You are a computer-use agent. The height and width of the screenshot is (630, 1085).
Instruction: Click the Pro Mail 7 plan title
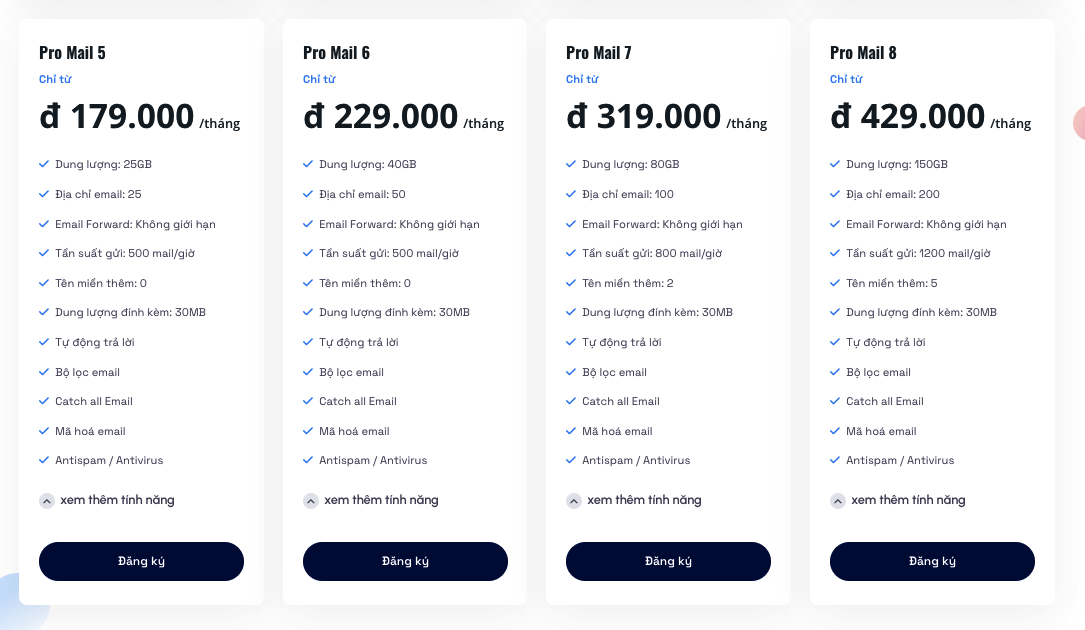(x=599, y=53)
